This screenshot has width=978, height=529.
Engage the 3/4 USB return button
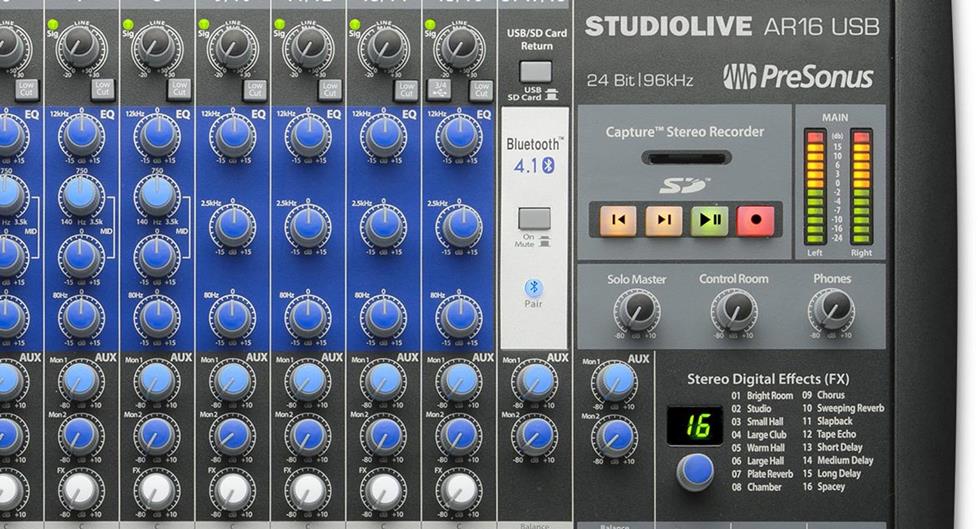pos(440,90)
